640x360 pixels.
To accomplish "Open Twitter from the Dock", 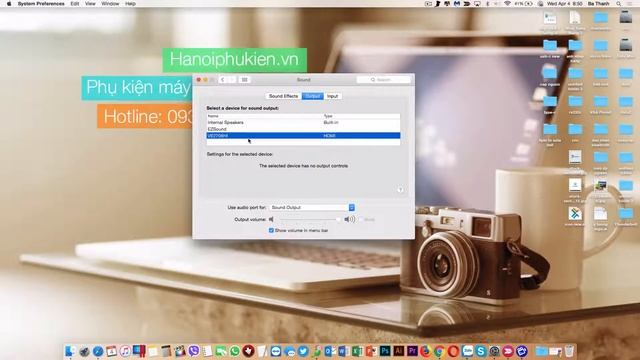I will point(303,351).
